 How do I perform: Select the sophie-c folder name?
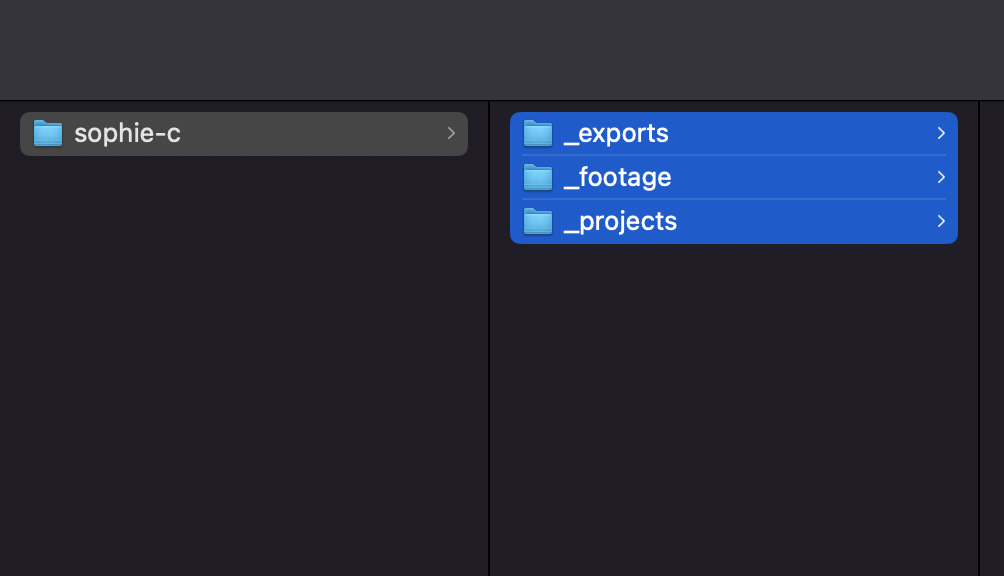(x=127, y=133)
